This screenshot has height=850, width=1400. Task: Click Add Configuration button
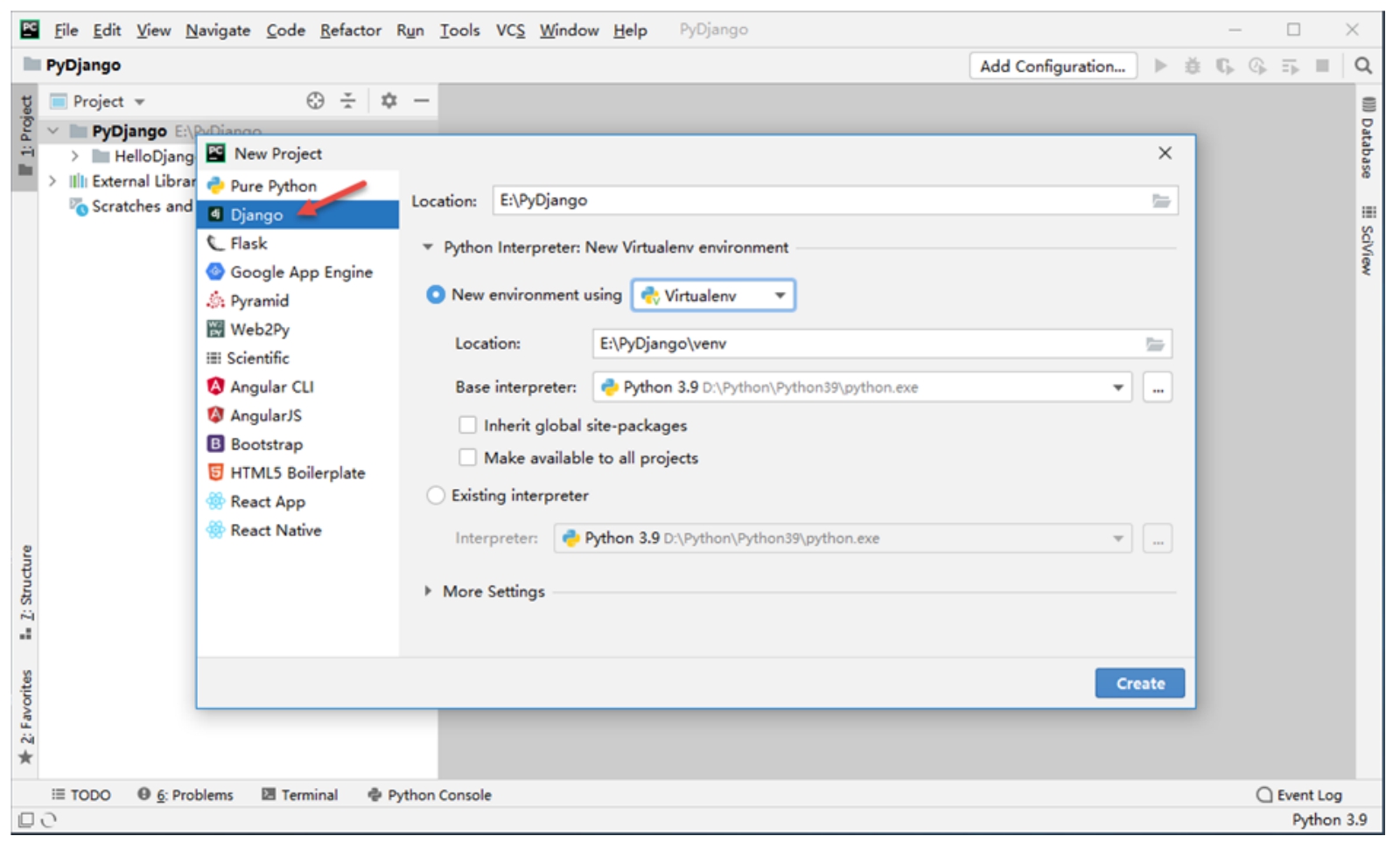(x=1053, y=66)
